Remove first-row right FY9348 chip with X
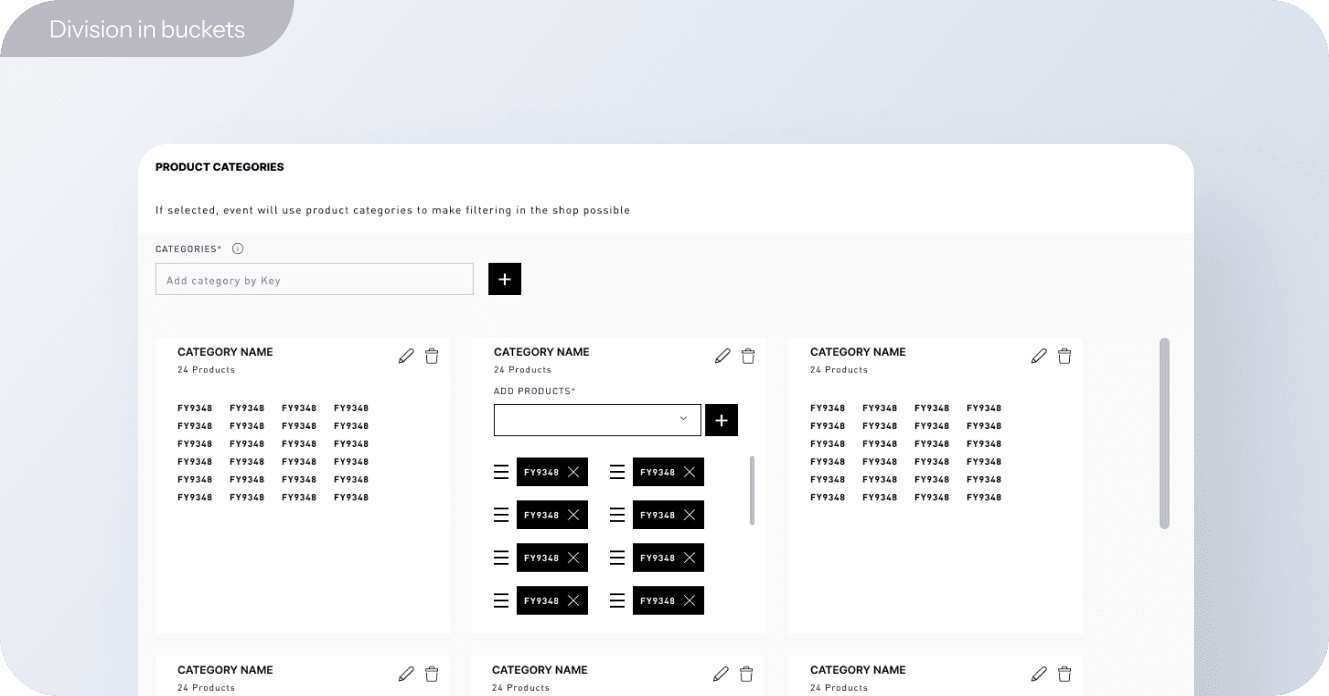 (689, 472)
